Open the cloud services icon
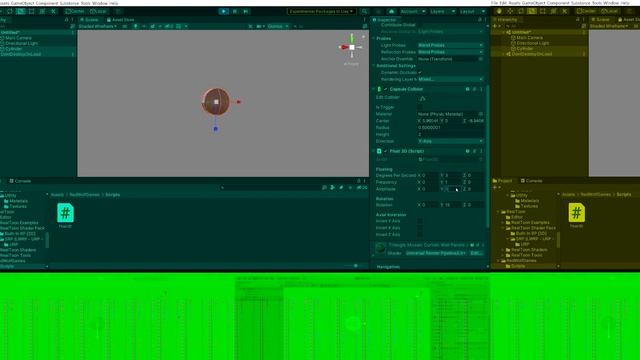640x360 pixels. (x=391, y=11)
